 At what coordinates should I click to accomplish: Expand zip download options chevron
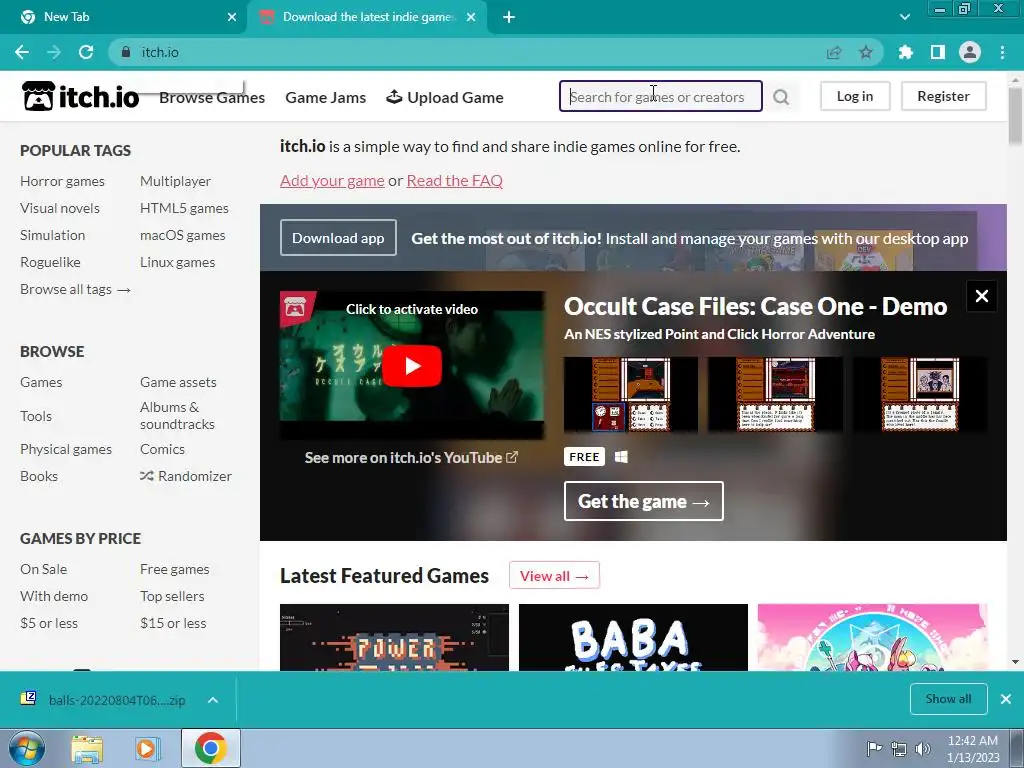(x=212, y=700)
